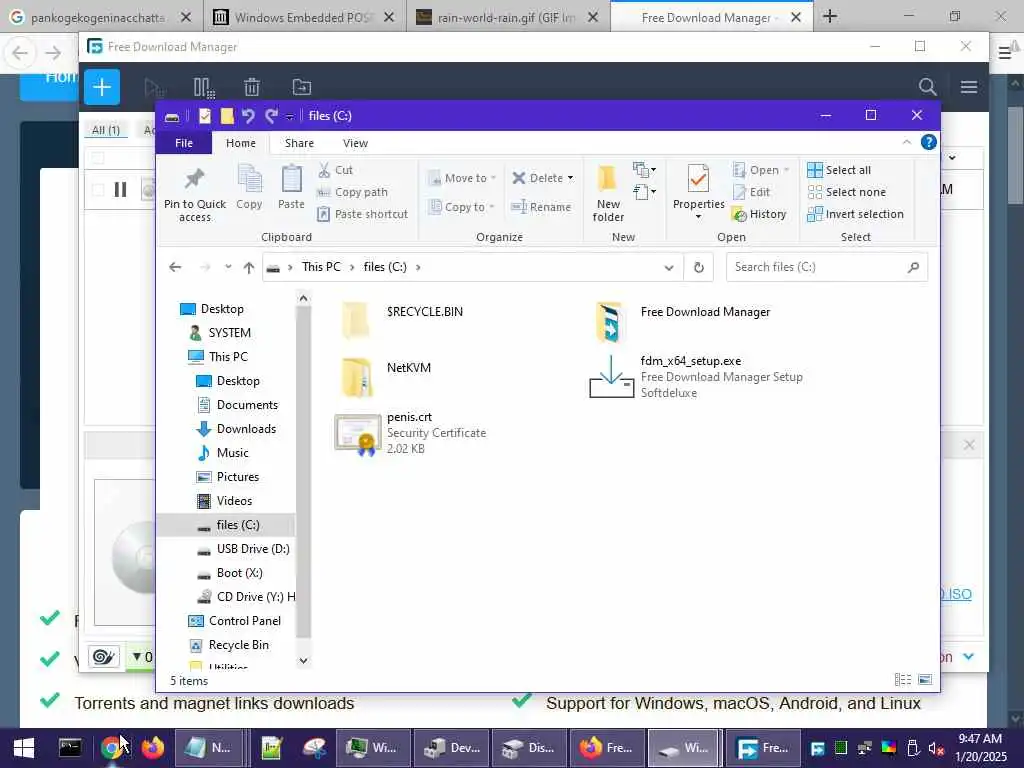Click navigation pane scrollbar down arrow
The image size is (1024, 768).
click(x=303, y=660)
